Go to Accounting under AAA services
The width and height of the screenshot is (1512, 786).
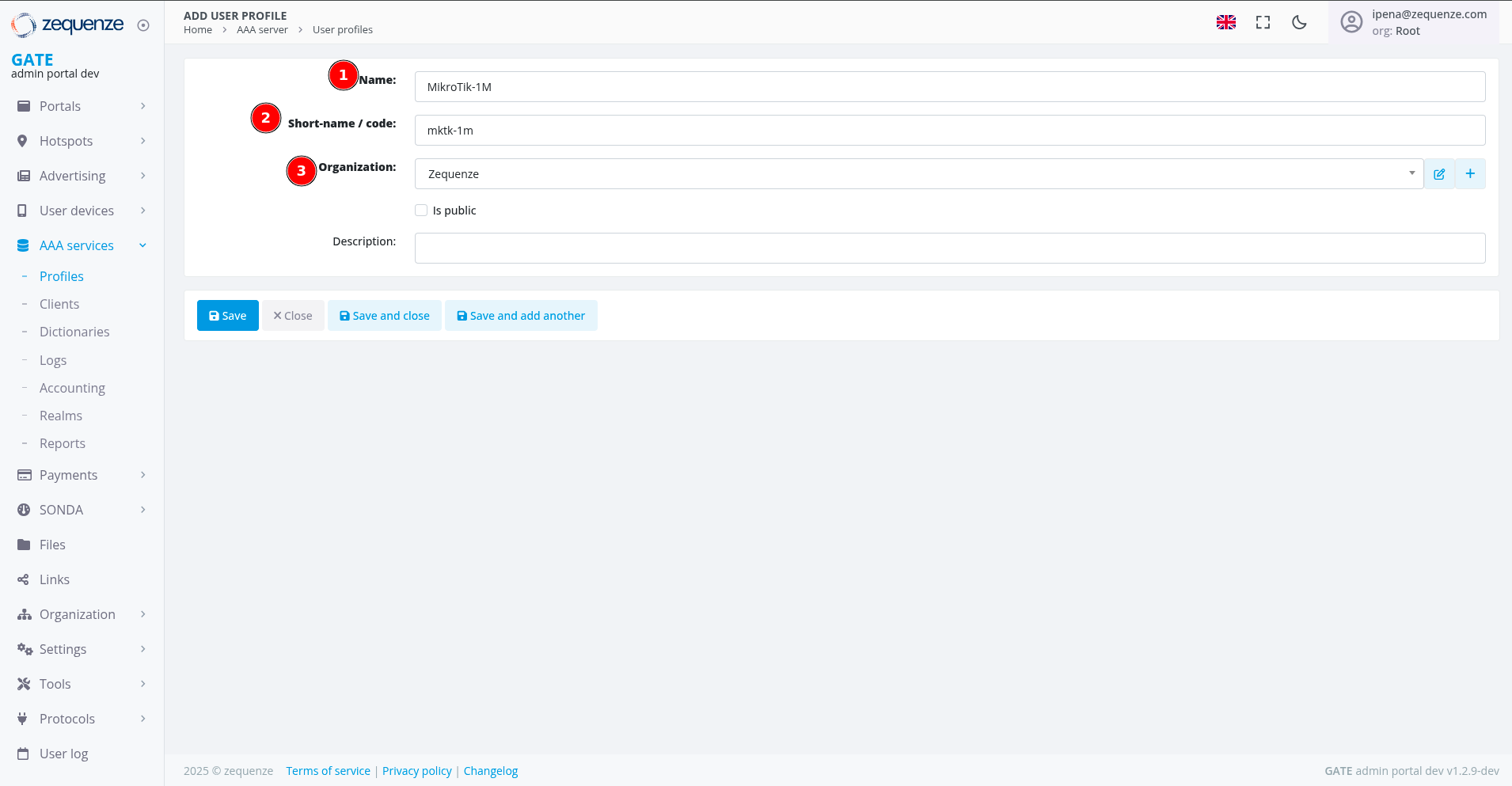tap(72, 388)
